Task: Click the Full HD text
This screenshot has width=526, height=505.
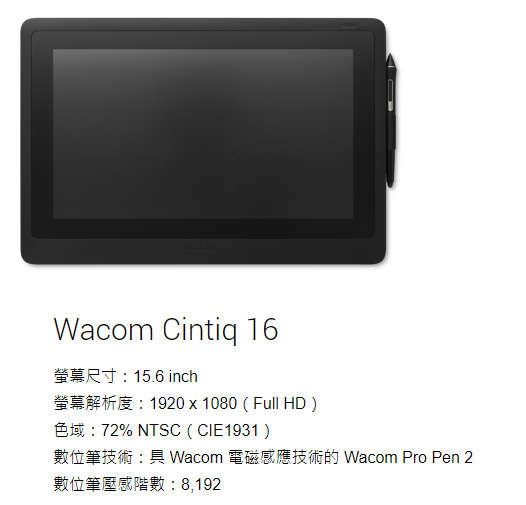Action: tap(279, 403)
